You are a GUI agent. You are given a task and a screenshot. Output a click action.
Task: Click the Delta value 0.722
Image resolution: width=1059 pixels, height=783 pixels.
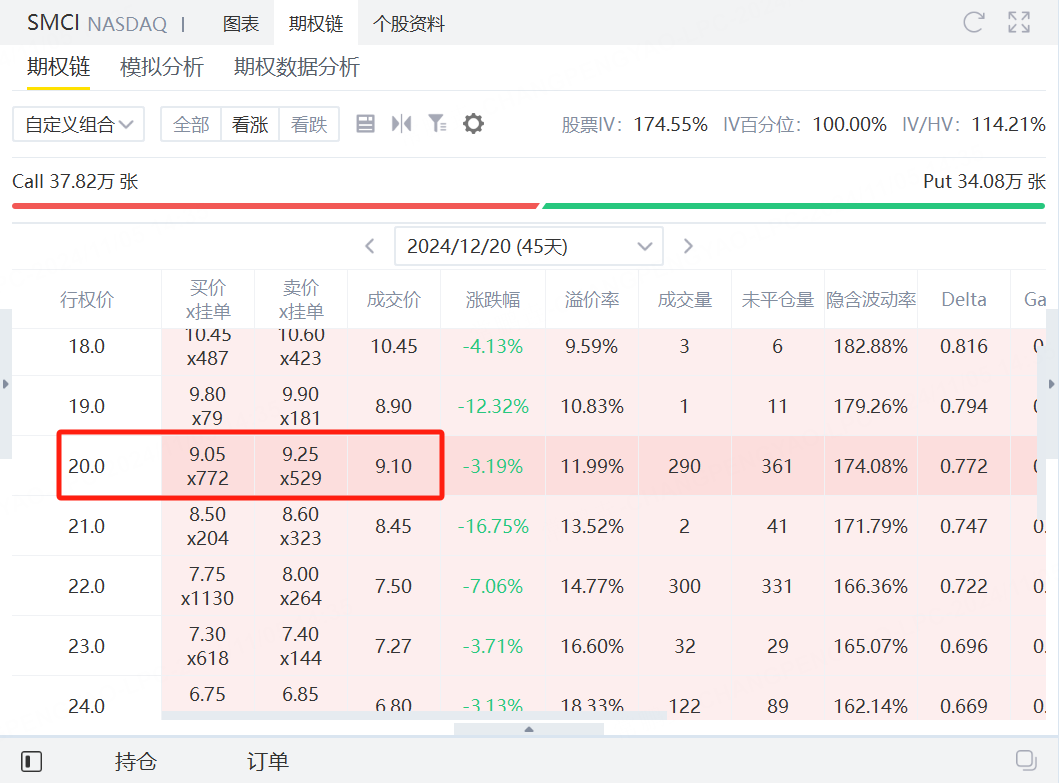(964, 586)
